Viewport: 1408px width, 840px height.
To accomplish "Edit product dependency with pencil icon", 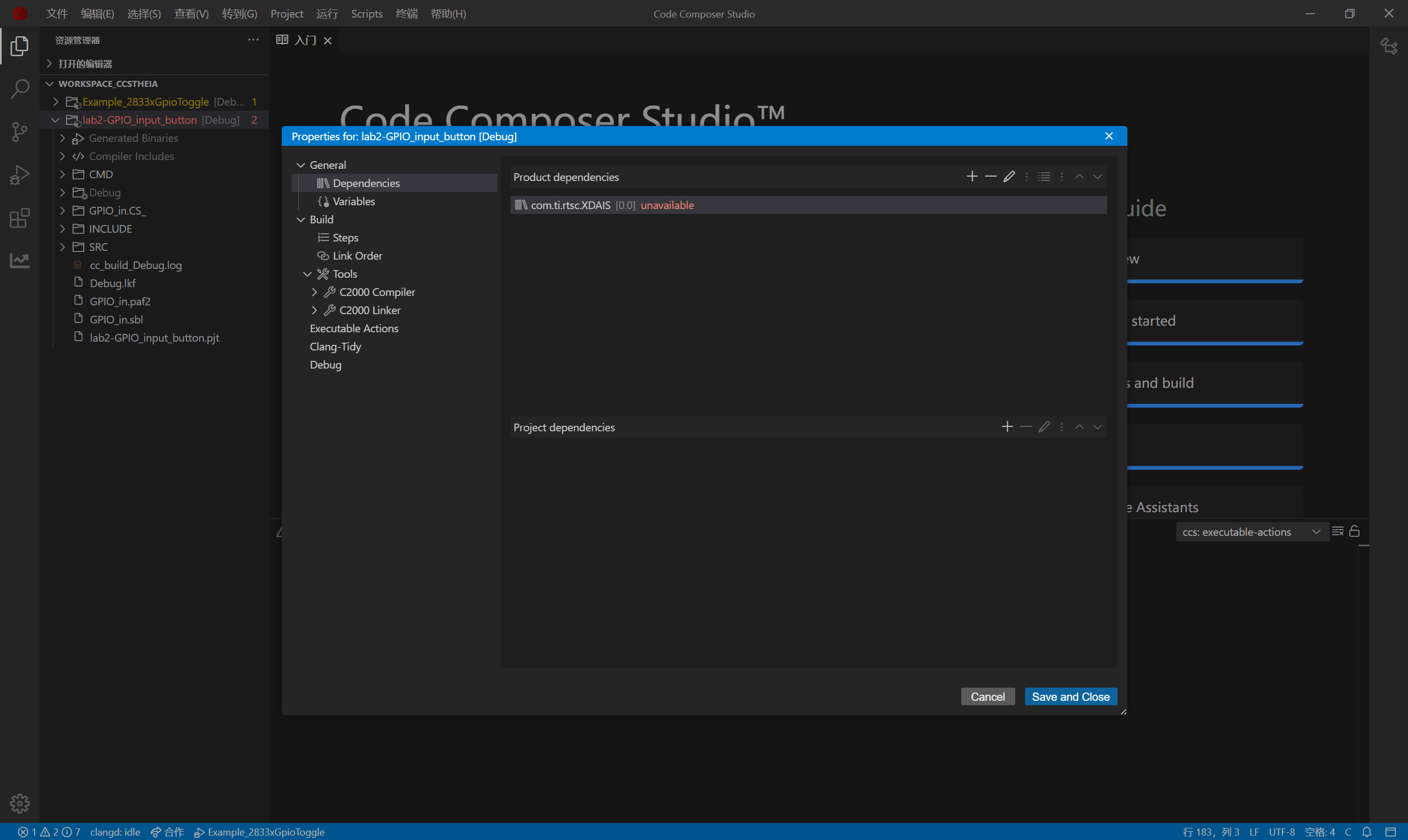I will pos(1009,177).
